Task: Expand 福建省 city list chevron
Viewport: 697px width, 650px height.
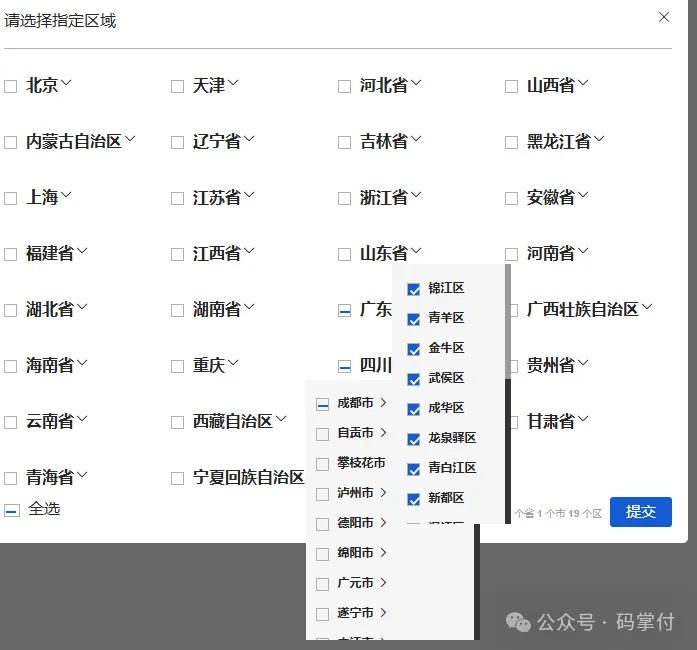Action: pos(82,250)
